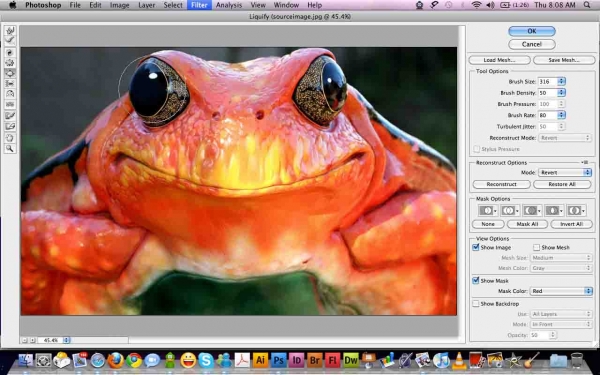600x375 pixels.
Task: Open the Reconstruct Mode dropdown in Tool Options
Action: 565,138
